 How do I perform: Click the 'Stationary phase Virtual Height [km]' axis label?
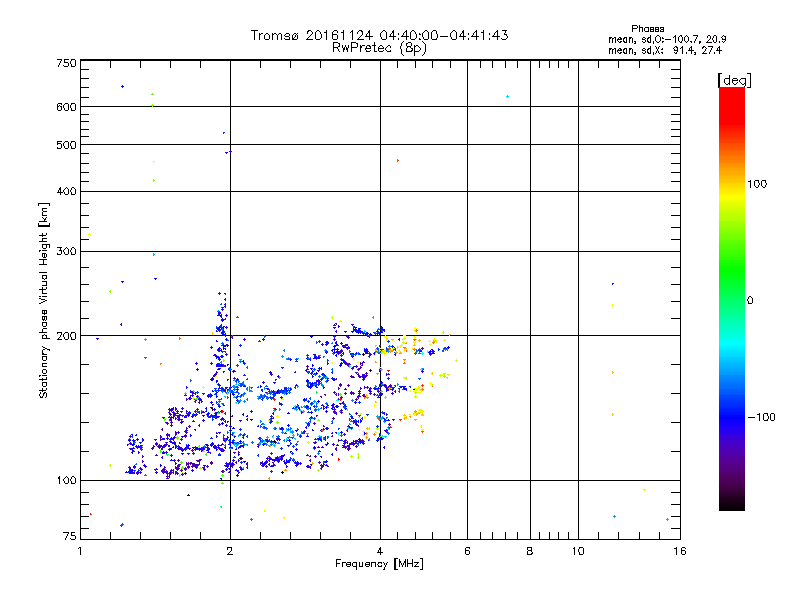click(44, 301)
